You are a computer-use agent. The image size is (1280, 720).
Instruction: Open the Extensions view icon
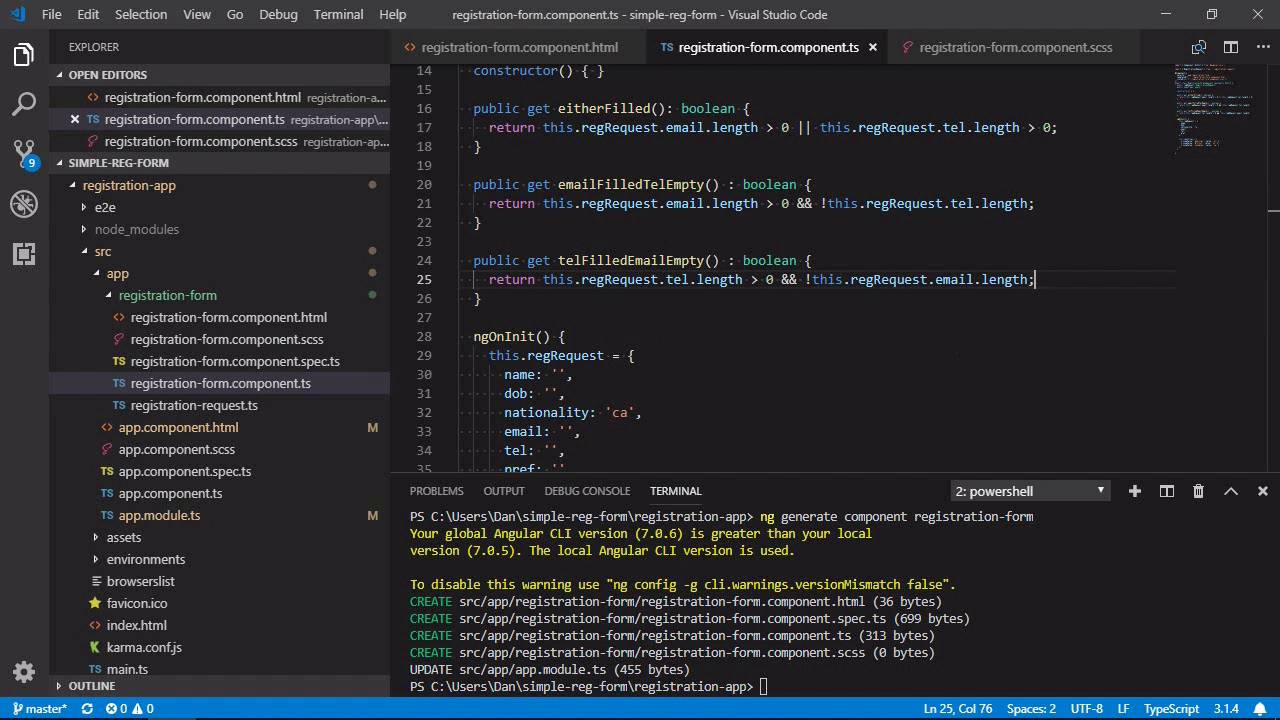(24, 254)
